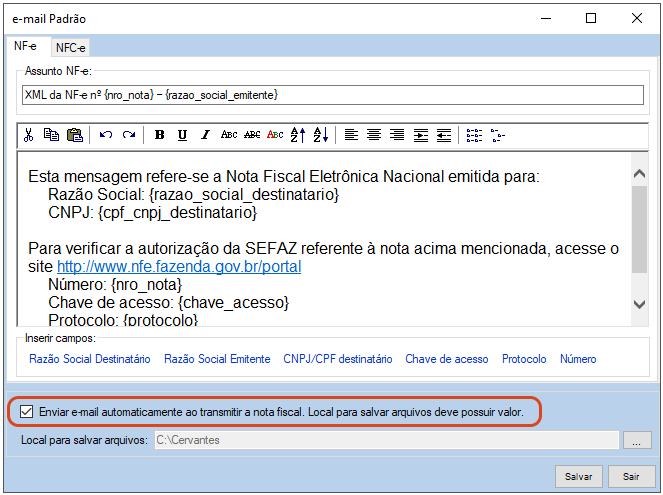Click the Paste clipboard icon
663x495 pixels.
[74, 135]
